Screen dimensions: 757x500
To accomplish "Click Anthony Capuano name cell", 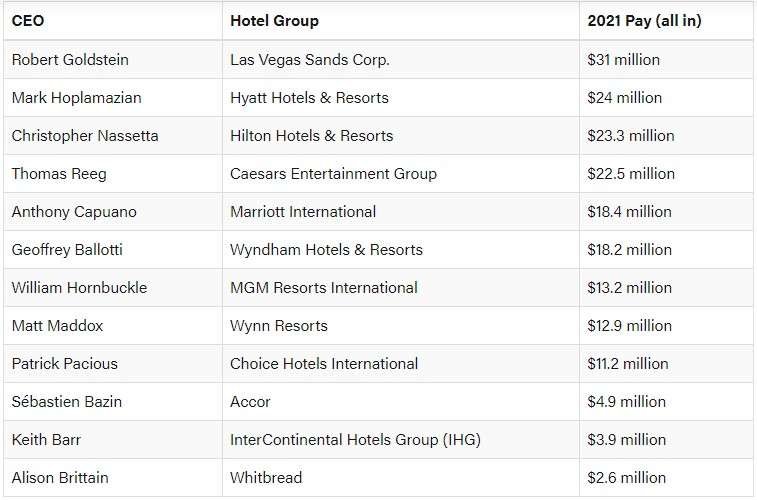I will [x=113, y=212].
